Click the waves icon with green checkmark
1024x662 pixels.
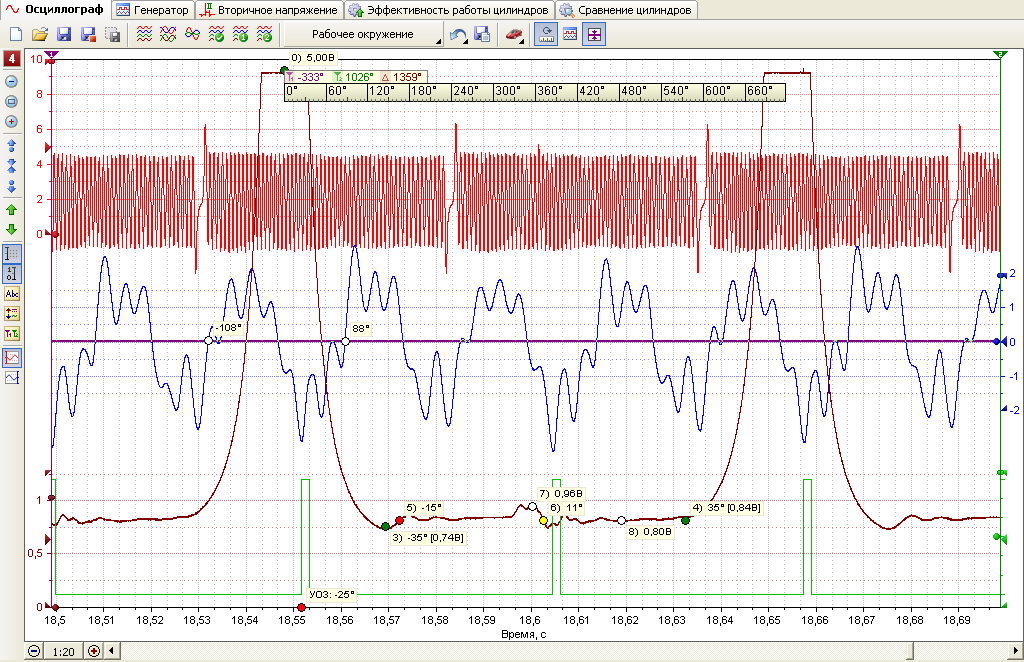point(216,35)
